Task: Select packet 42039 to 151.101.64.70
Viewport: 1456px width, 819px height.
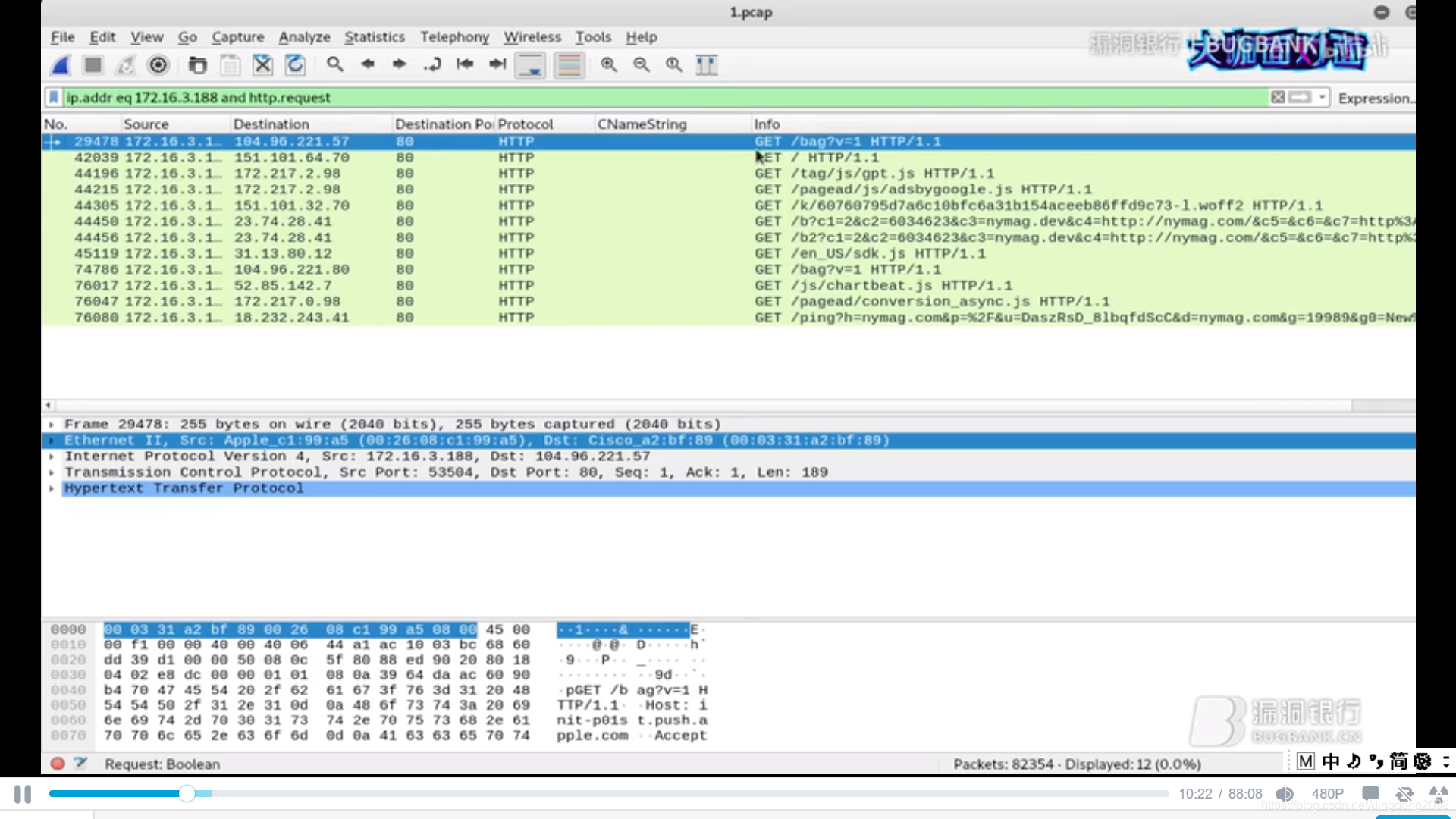Action: (728, 158)
